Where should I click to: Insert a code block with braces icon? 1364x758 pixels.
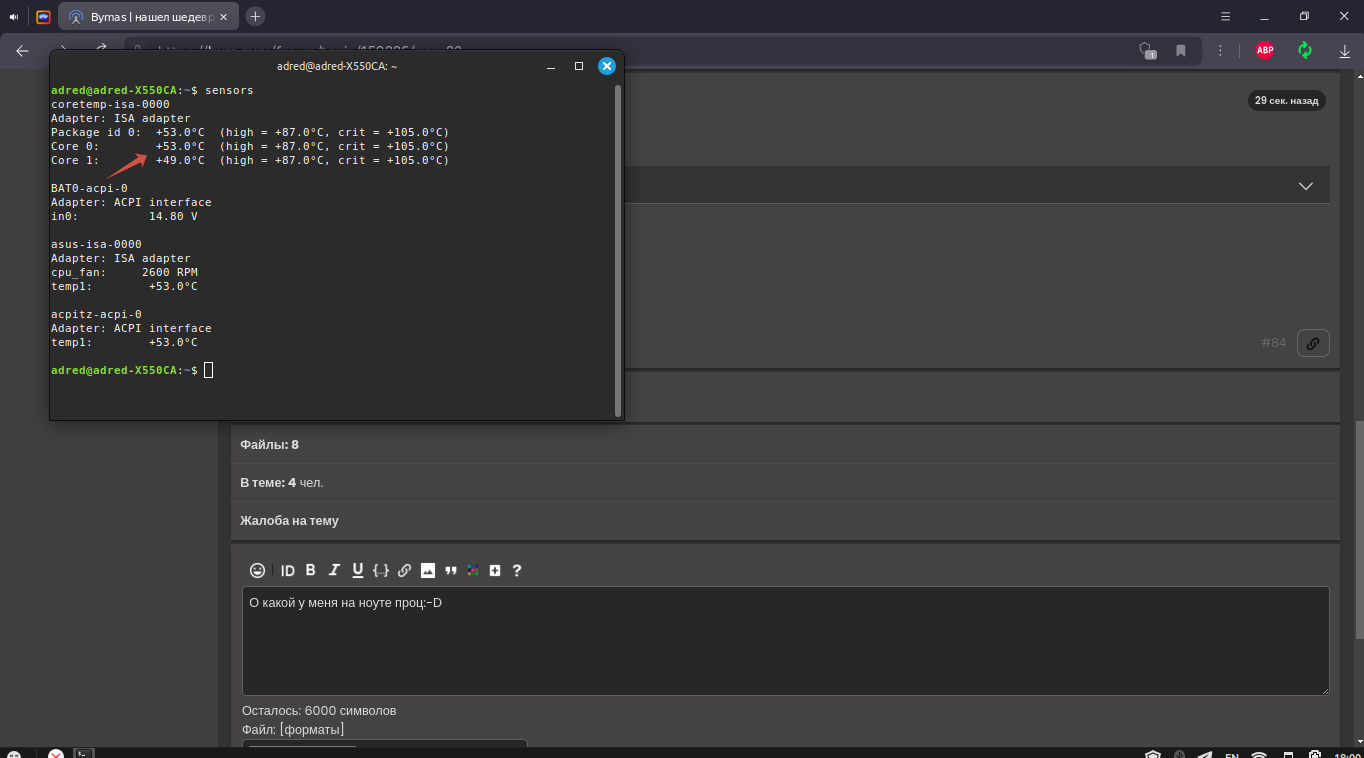(x=381, y=570)
